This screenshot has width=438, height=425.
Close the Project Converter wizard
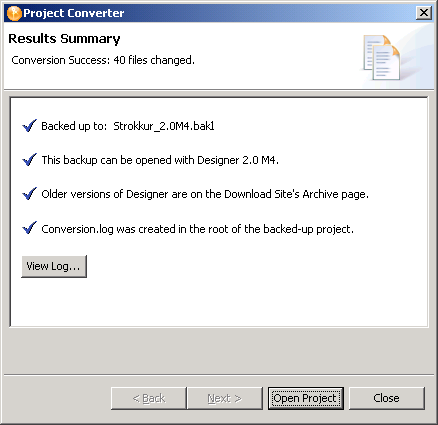pos(387,398)
